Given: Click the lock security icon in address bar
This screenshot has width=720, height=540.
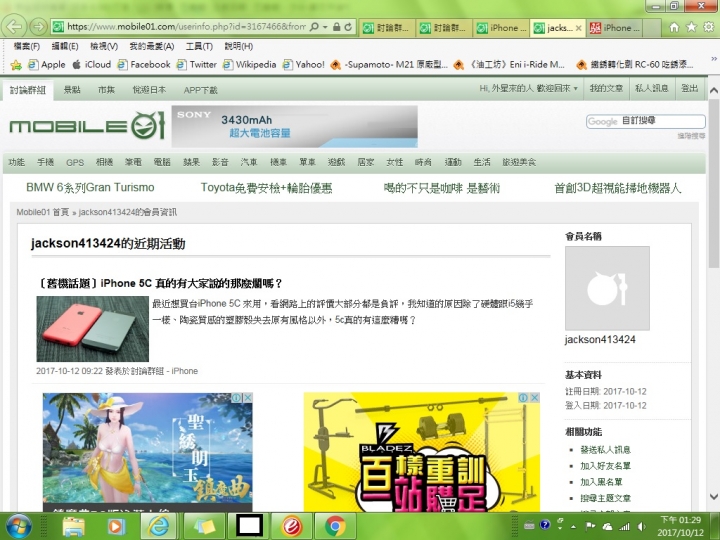Looking at the screenshot, I should 337,27.
